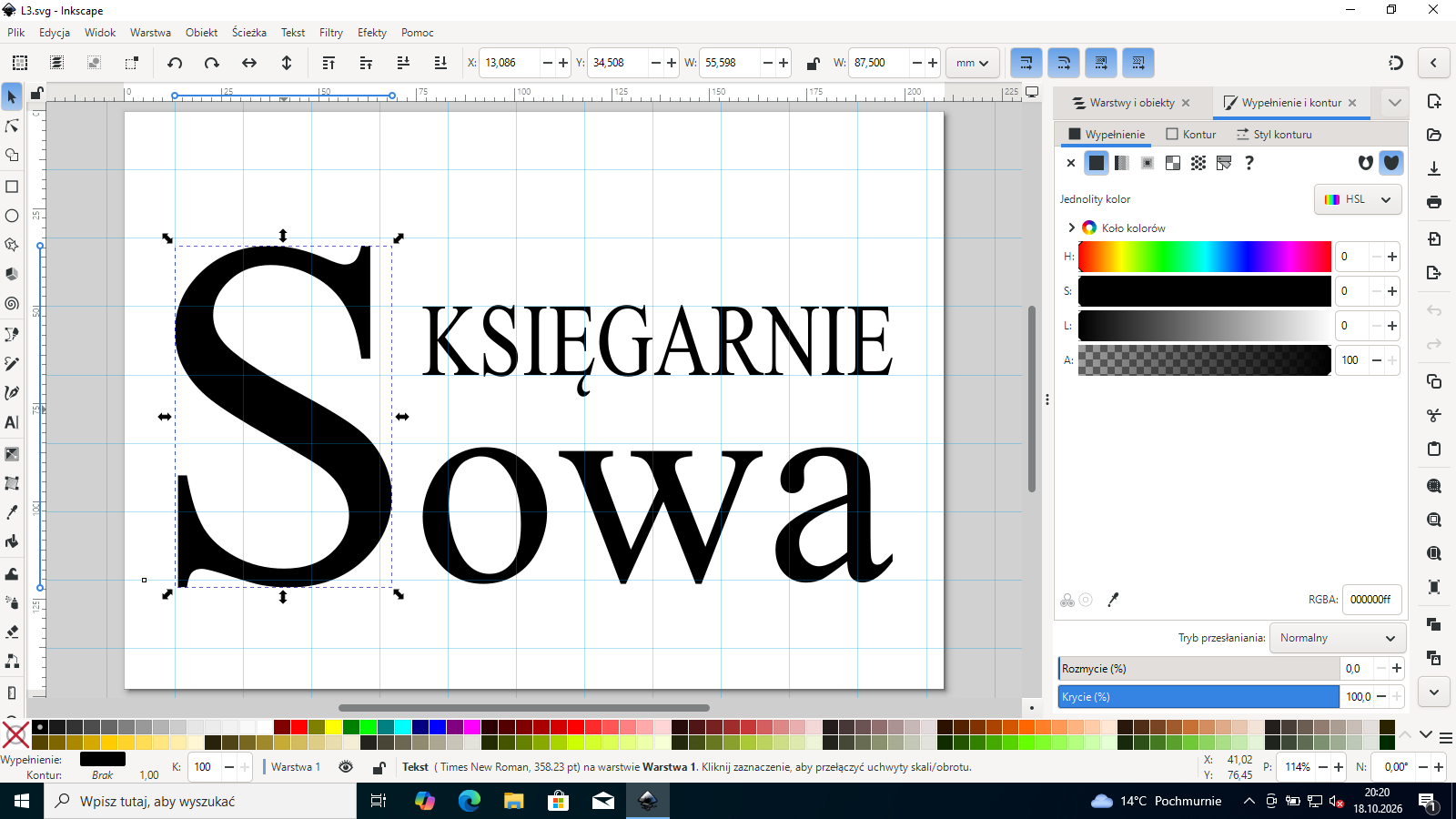Viewport: 1456px width, 819px height.
Task: Toggle scale stroke width with object
Action: [x=1026, y=63]
